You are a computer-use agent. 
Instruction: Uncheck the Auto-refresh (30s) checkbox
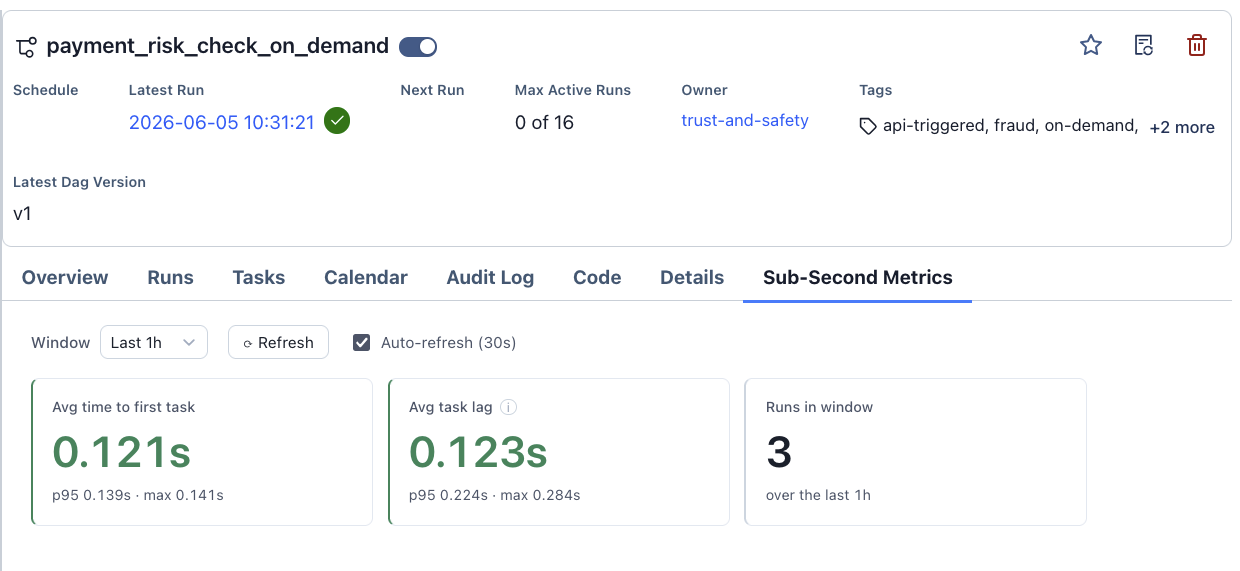click(362, 342)
